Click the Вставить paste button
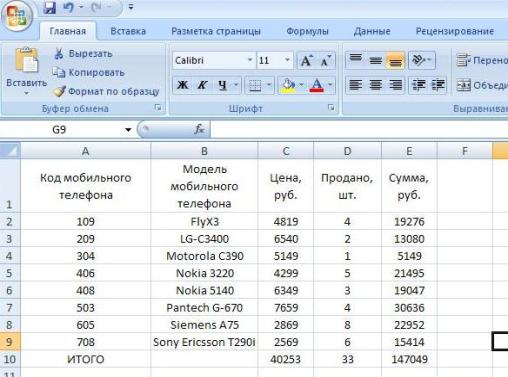The height and width of the screenshot is (377, 508). (27, 71)
